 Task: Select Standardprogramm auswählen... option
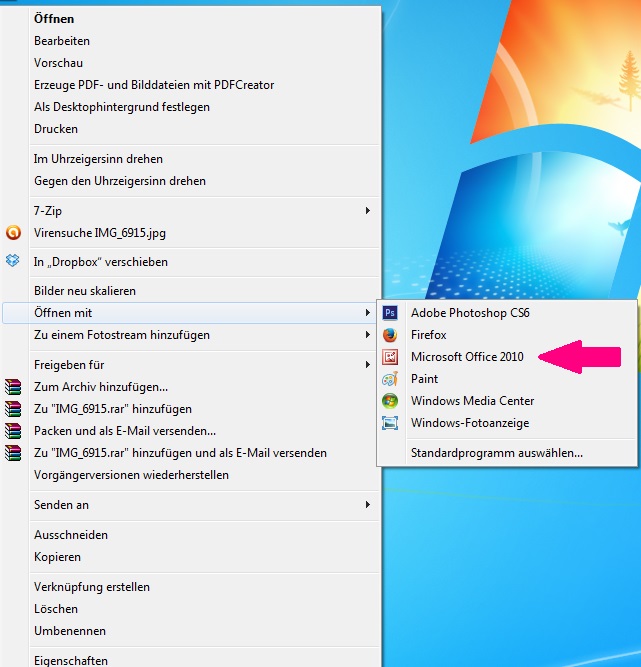point(496,453)
